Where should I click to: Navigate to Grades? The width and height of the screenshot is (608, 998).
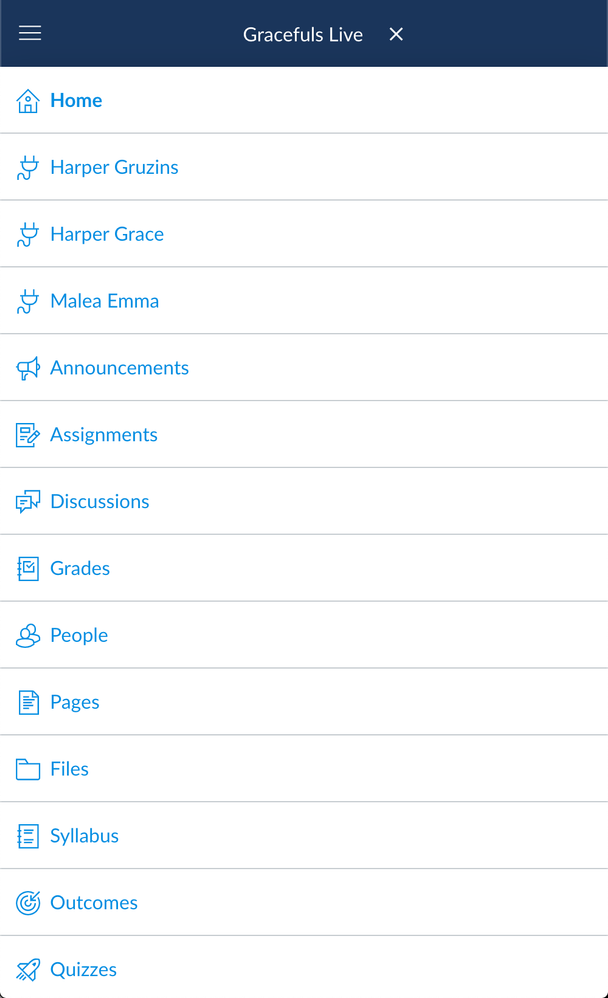[80, 568]
